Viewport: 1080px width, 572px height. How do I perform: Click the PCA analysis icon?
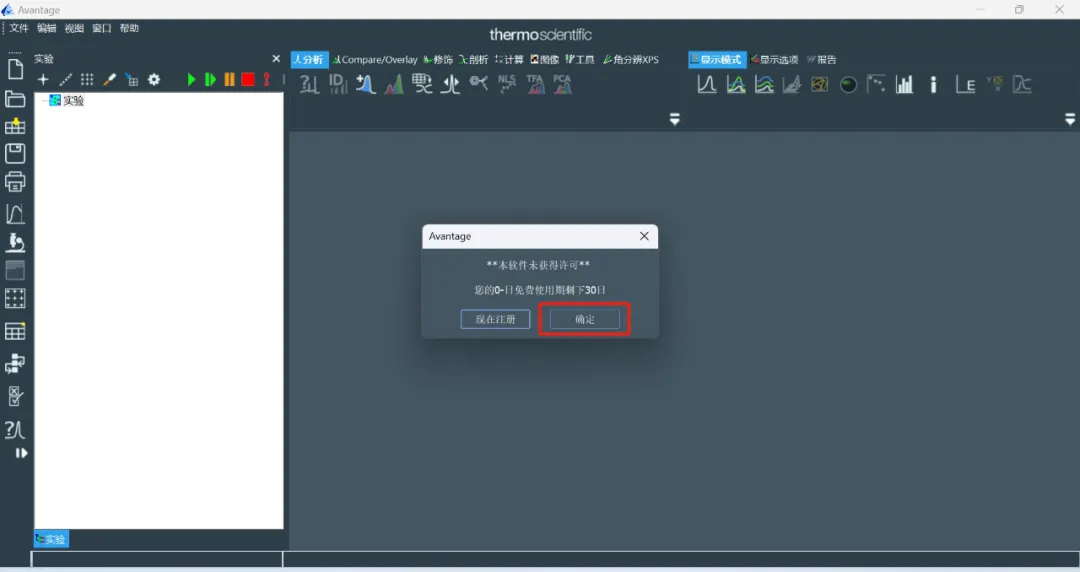(x=563, y=84)
